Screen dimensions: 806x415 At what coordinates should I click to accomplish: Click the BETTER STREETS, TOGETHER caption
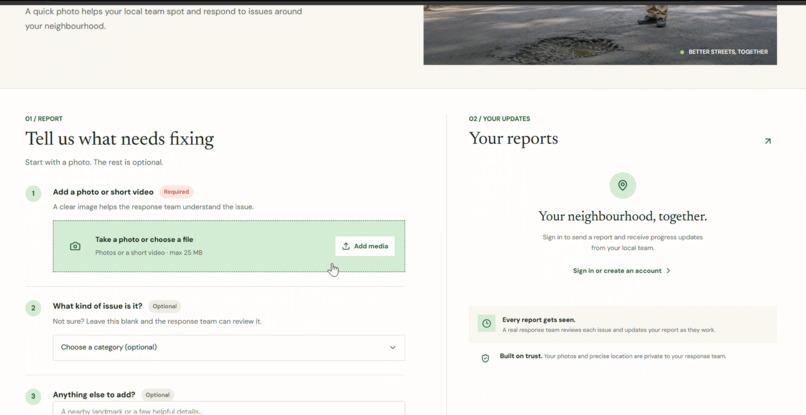[728, 52]
